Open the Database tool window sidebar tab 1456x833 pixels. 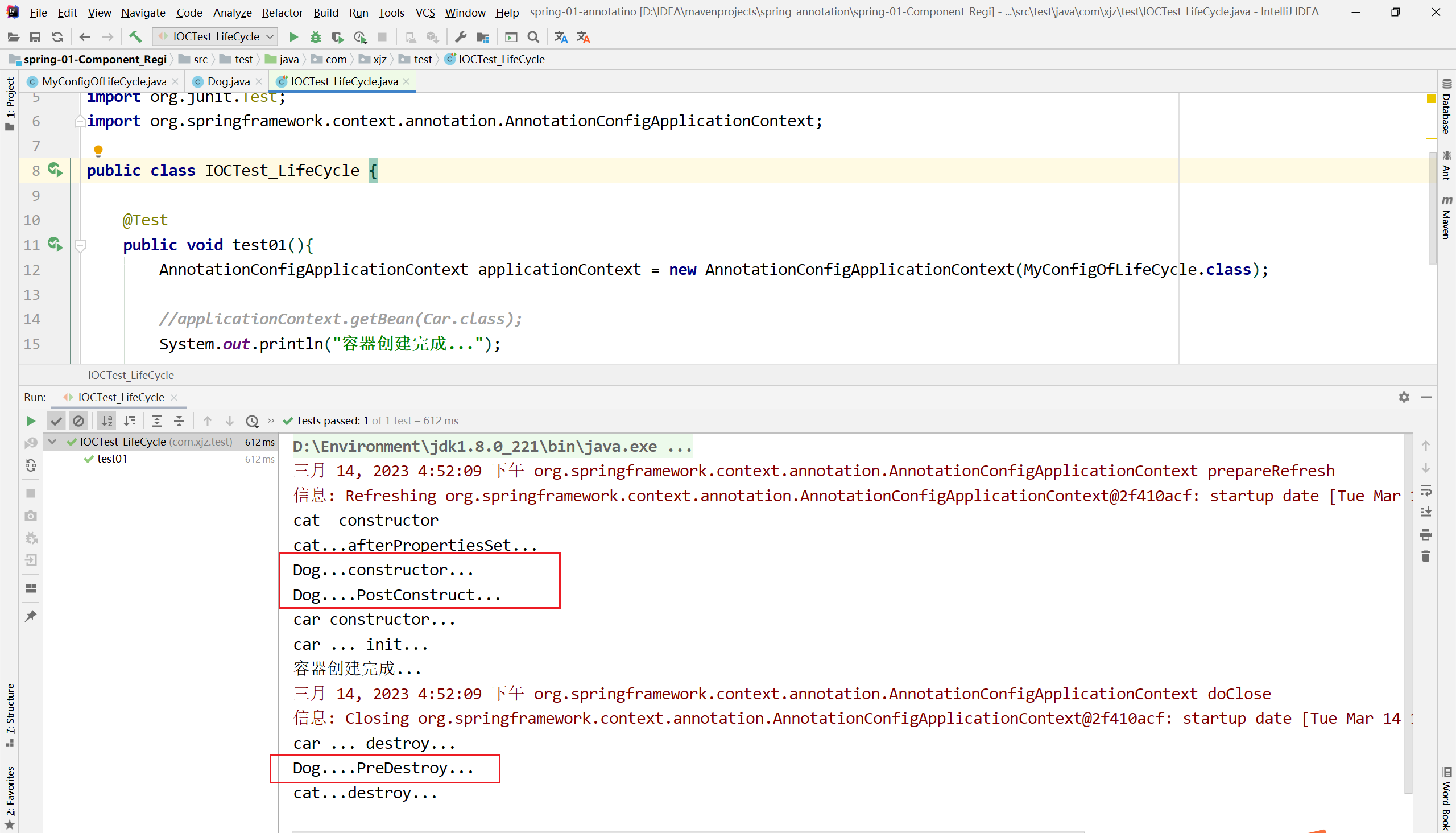(x=1446, y=108)
